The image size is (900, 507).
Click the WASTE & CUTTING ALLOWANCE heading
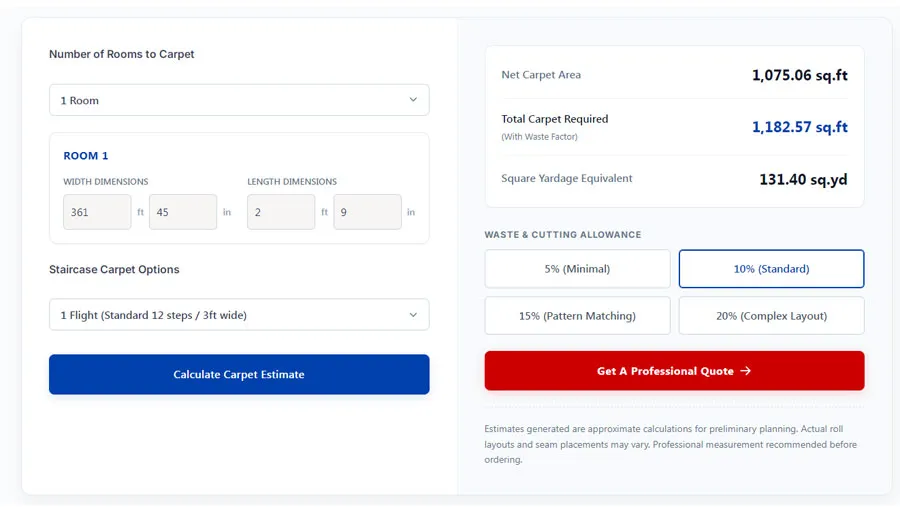(x=563, y=234)
